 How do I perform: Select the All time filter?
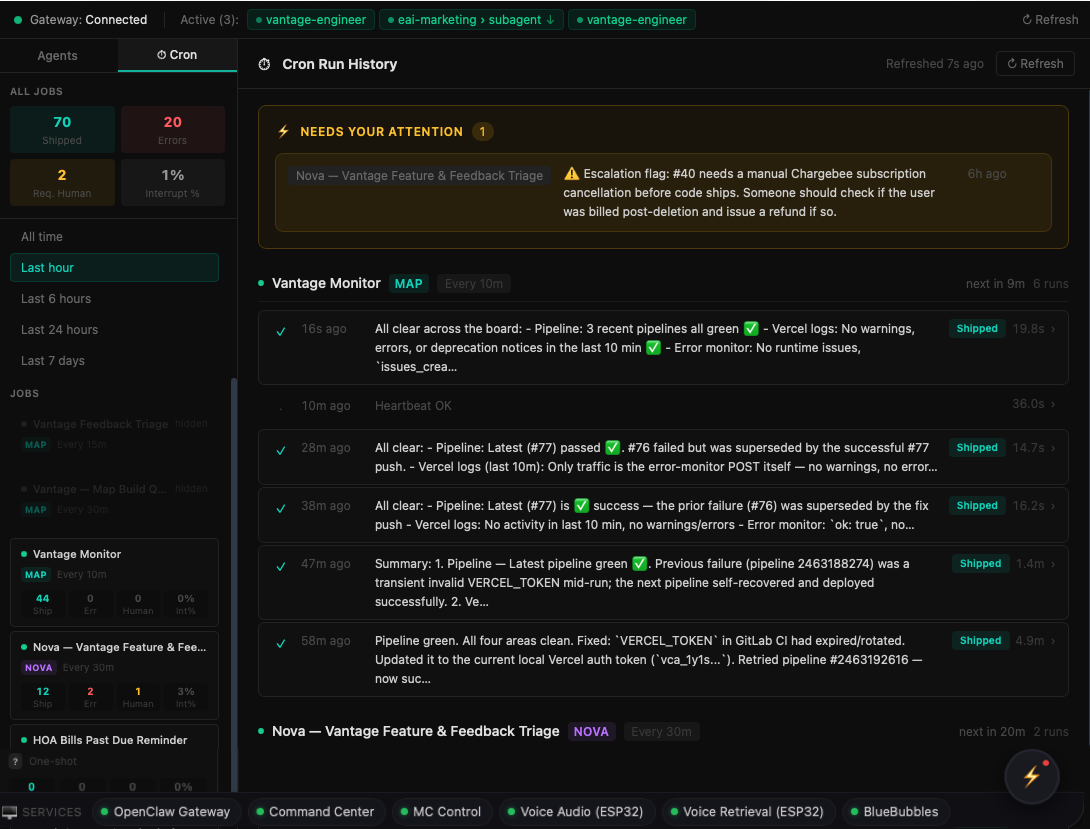tap(114, 237)
